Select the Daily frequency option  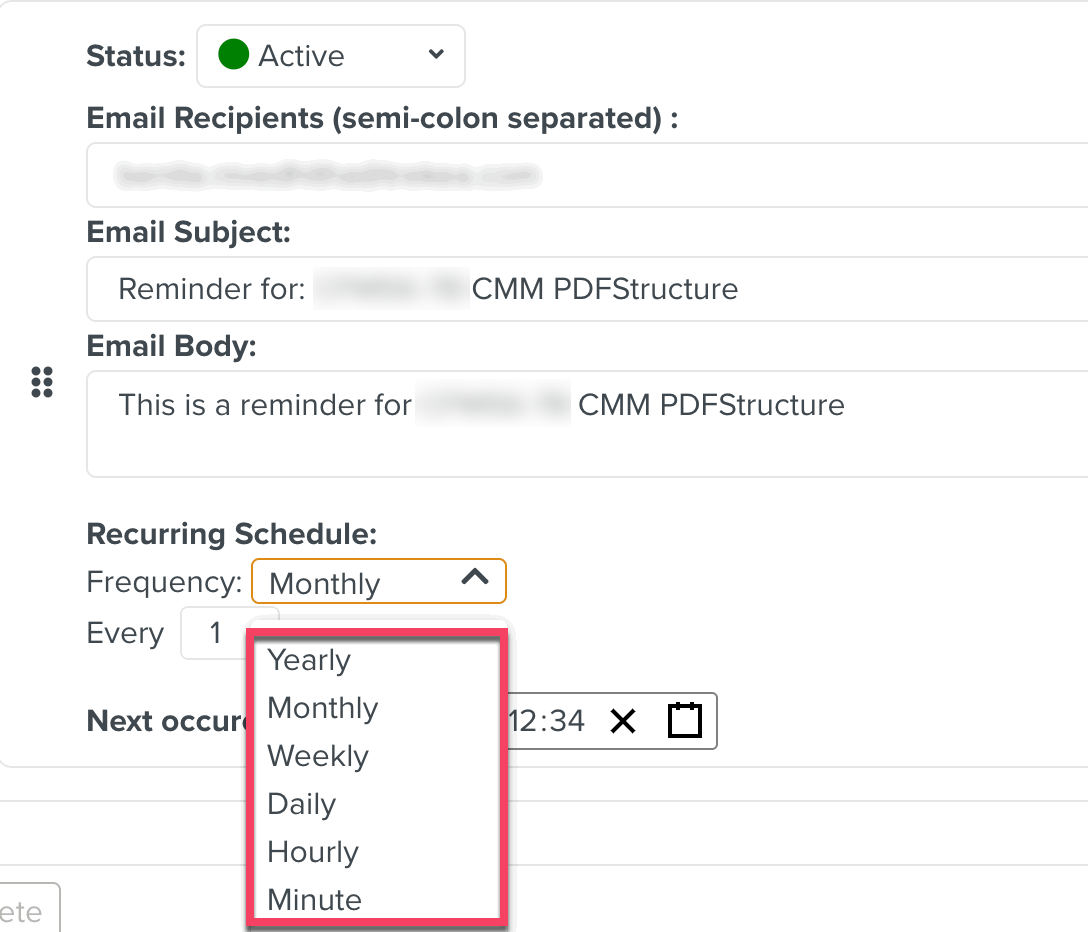point(302,804)
